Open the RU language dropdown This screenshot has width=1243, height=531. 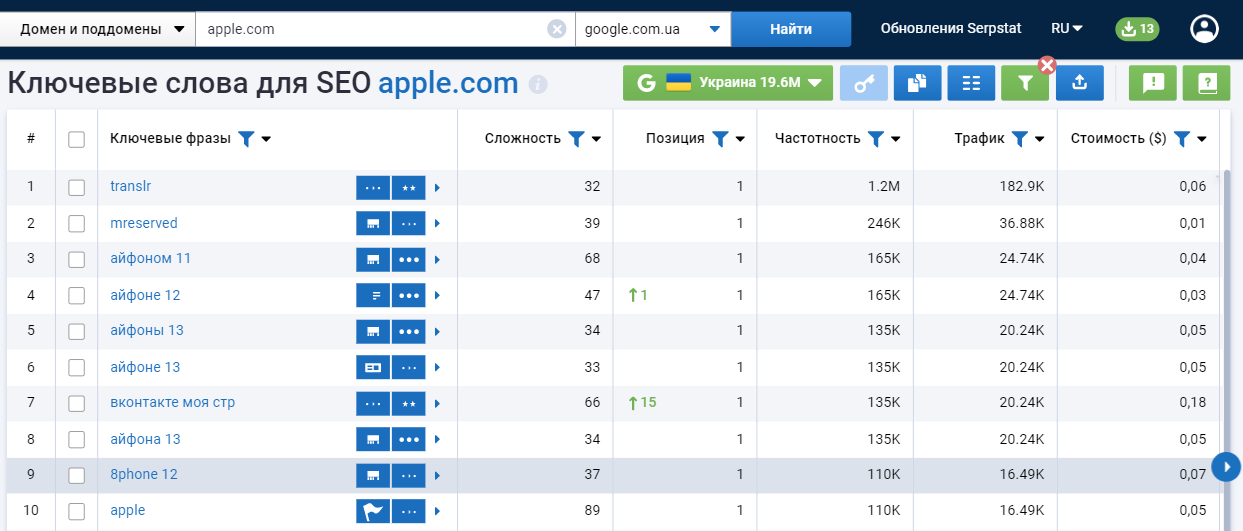1067,29
